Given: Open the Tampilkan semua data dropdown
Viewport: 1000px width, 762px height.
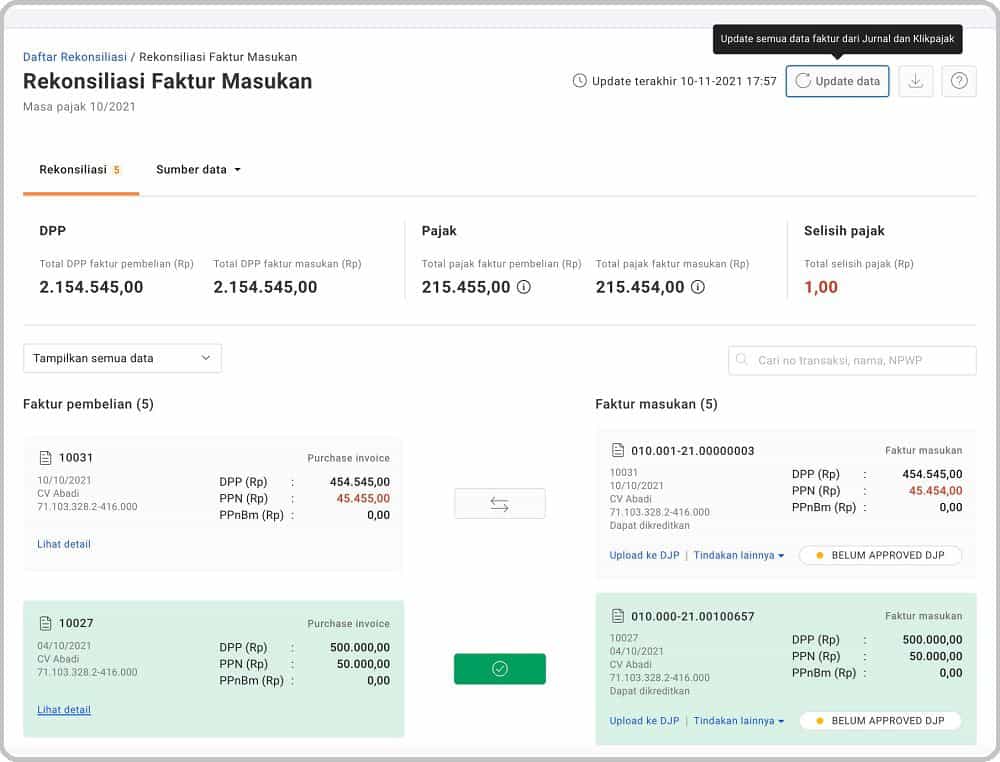Looking at the screenshot, I should click(122, 358).
